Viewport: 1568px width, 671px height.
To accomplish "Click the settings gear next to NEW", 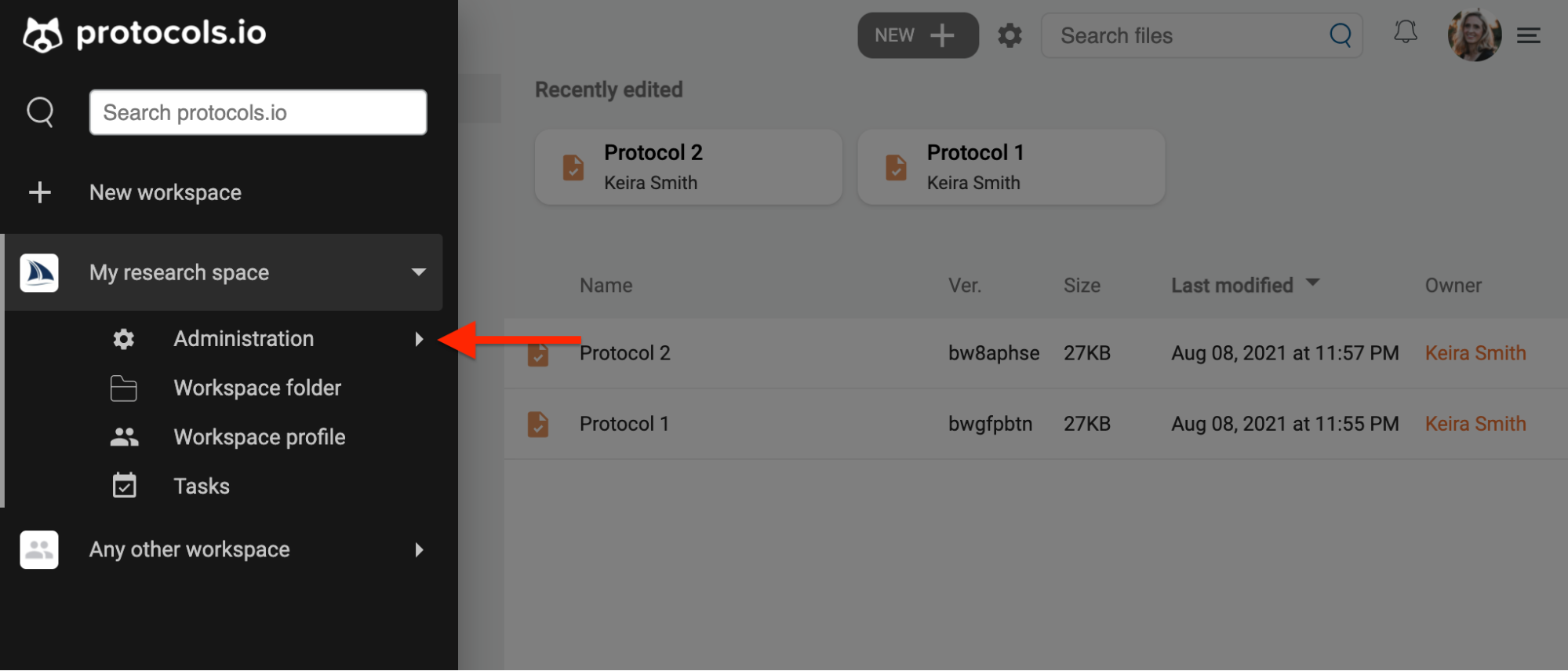I will (x=1010, y=35).
